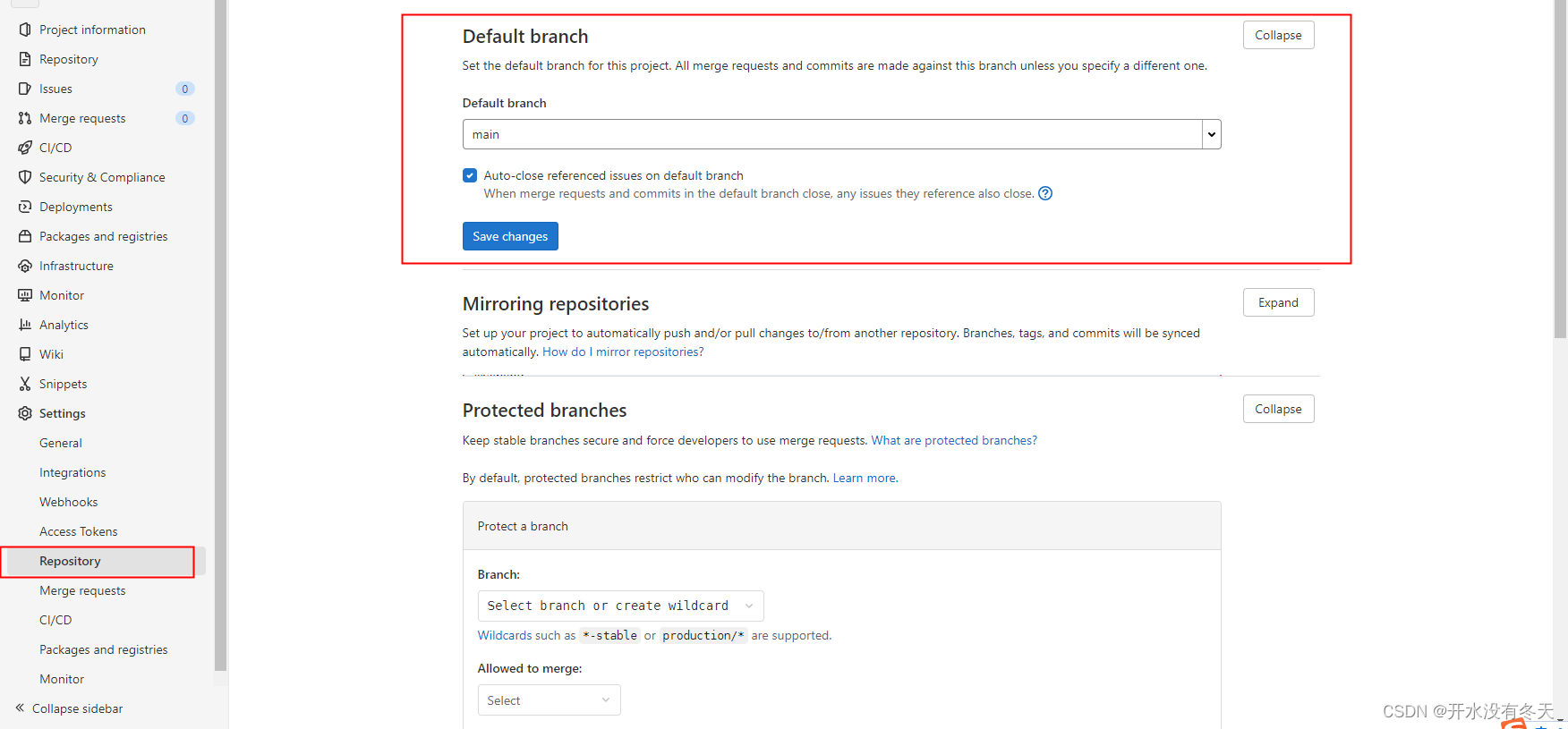Click the Wildcards link
The height and width of the screenshot is (729, 1568).
tap(505, 635)
